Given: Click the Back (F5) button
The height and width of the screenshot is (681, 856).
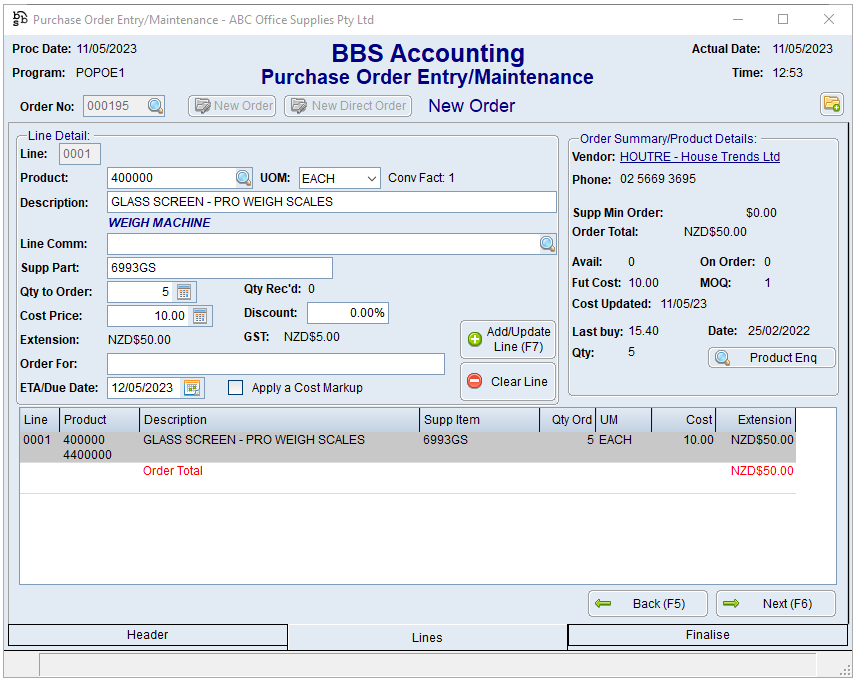Looking at the screenshot, I should coord(647,604).
